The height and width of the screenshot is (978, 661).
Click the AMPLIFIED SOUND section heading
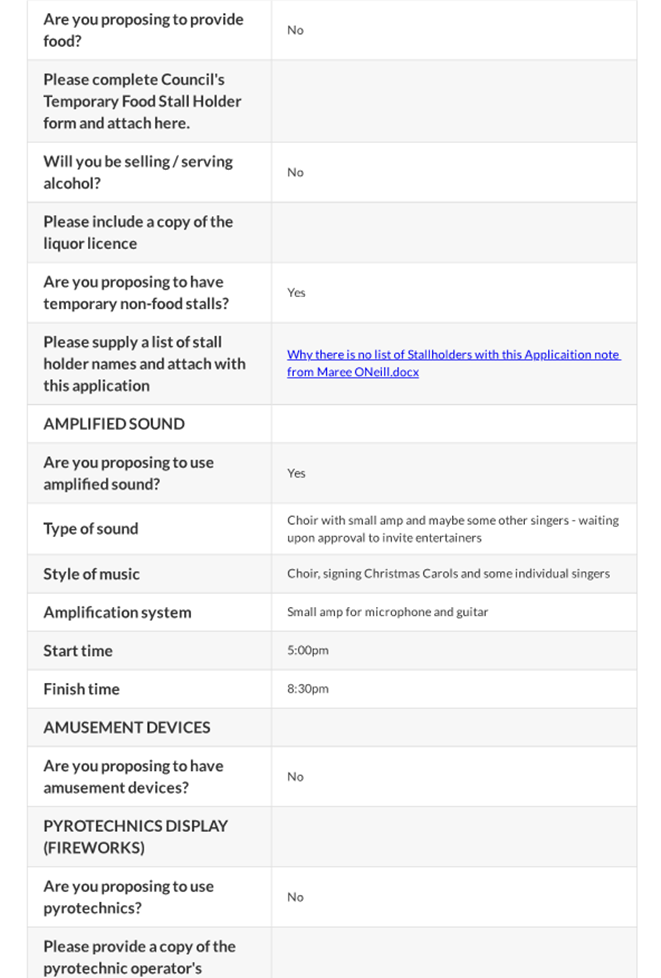114,424
